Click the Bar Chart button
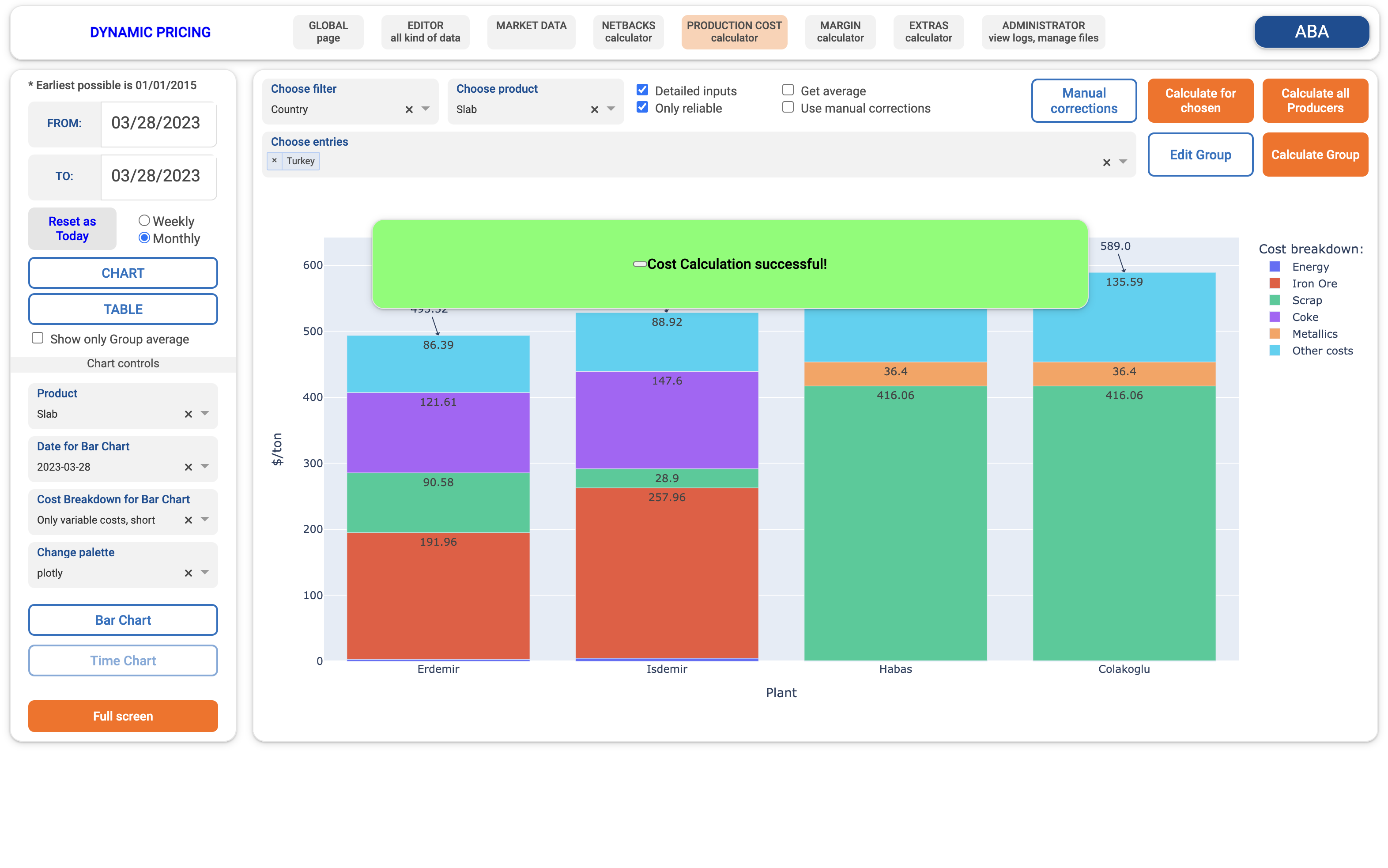Image resolution: width=1388 pixels, height=868 pixels. [123, 619]
